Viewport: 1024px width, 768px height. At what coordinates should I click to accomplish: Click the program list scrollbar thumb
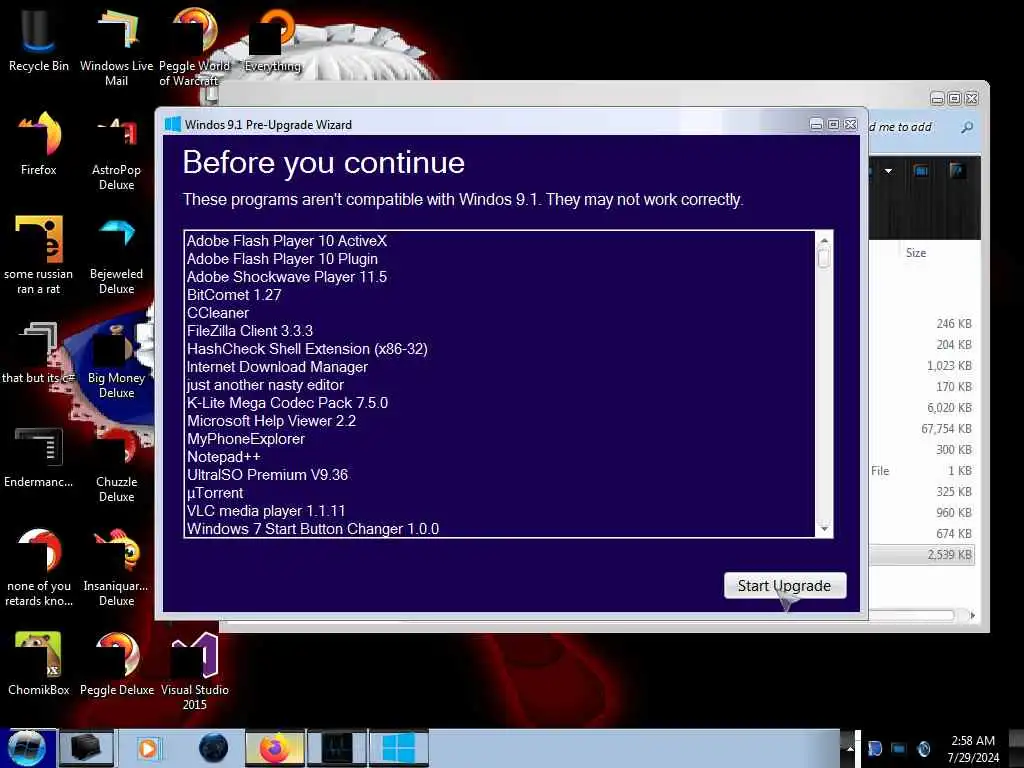tap(824, 258)
